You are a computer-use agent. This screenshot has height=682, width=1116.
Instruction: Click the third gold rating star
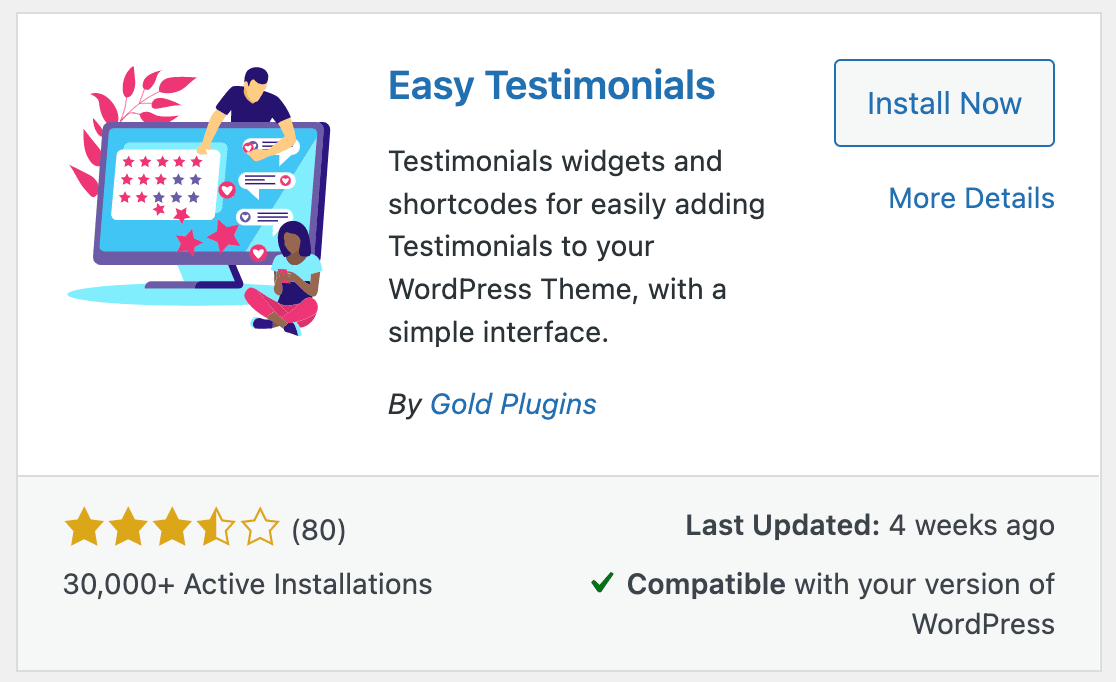[172, 528]
